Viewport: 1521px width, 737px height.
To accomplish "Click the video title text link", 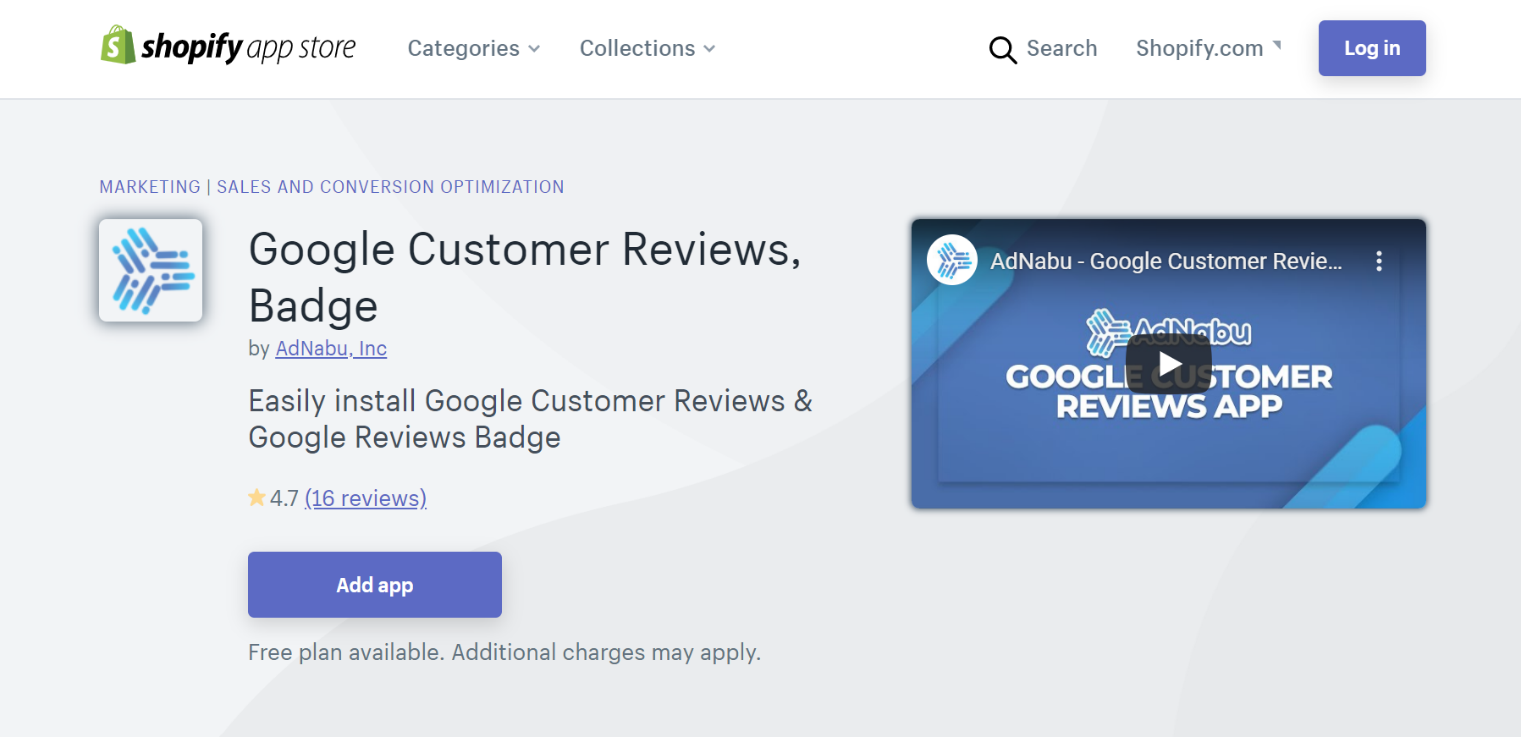I will click(1166, 262).
